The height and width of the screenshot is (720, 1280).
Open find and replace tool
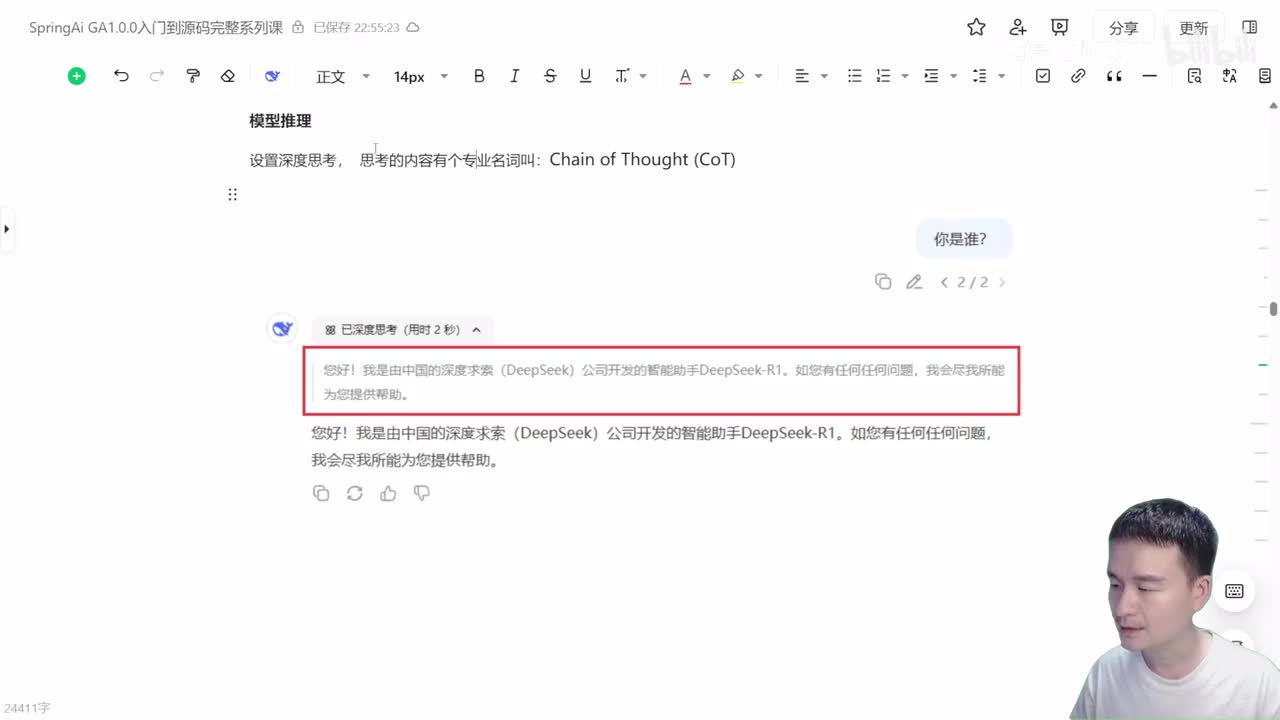(1194, 76)
